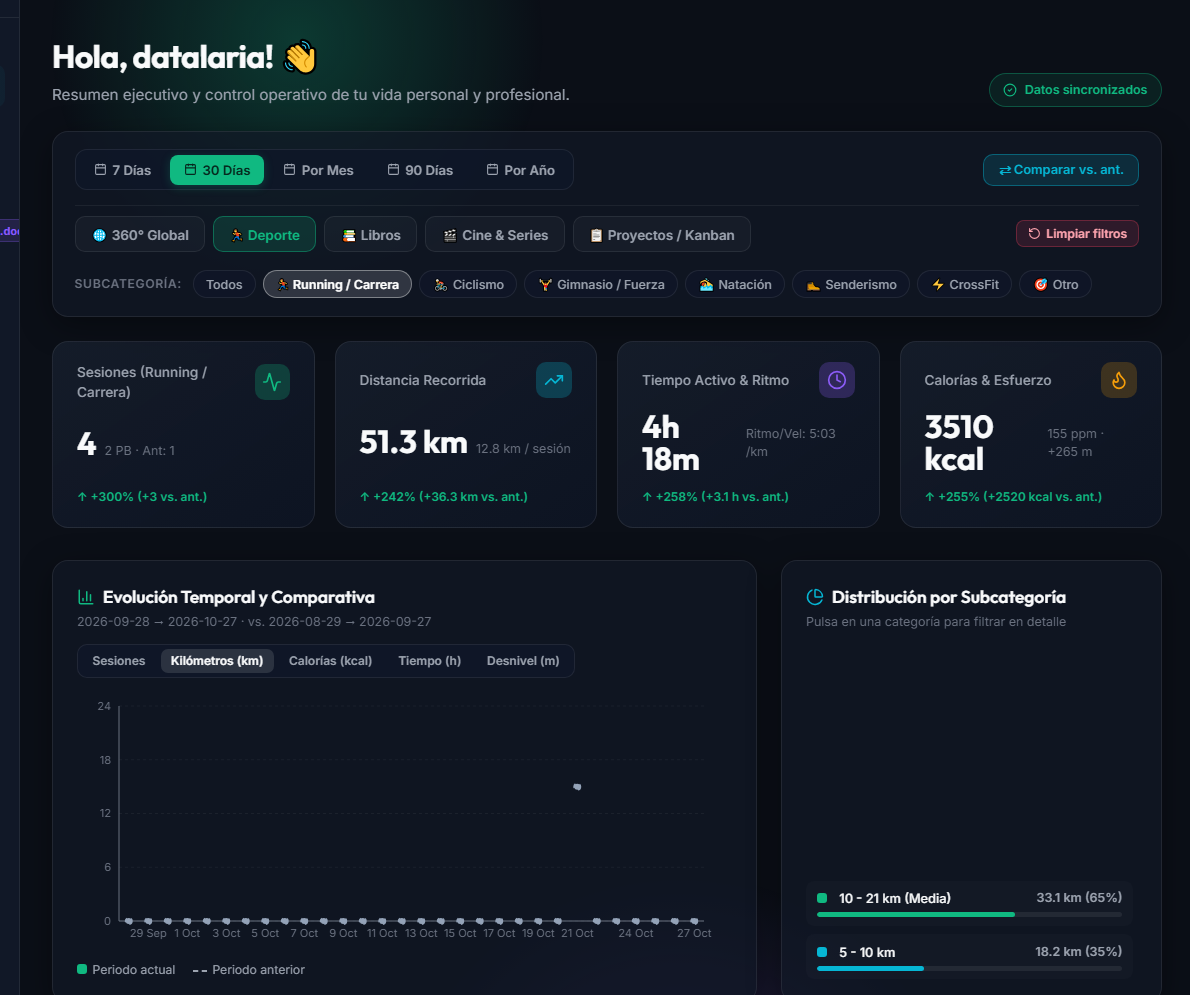The width and height of the screenshot is (1190, 995).
Task: Click the cyclist icon in Ciclismo chip
Action: click(441, 285)
